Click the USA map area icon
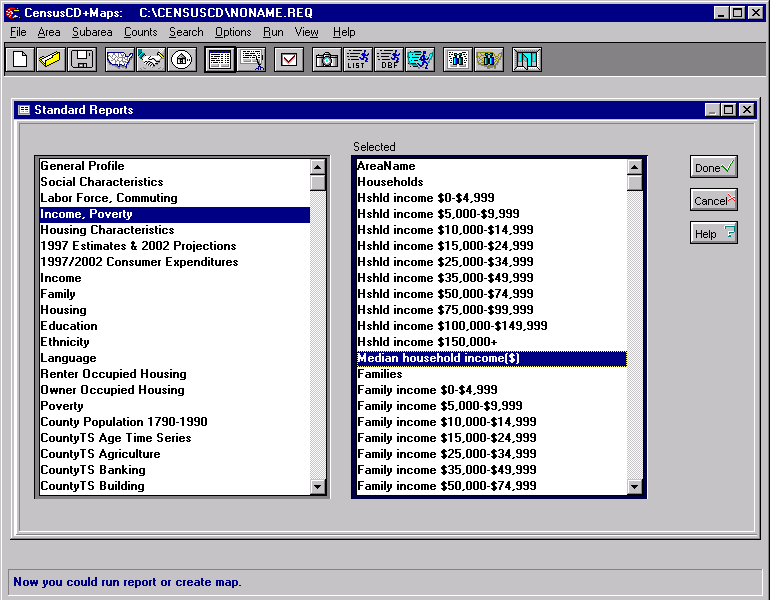This screenshot has height=600, width=770. coord(120,60)
